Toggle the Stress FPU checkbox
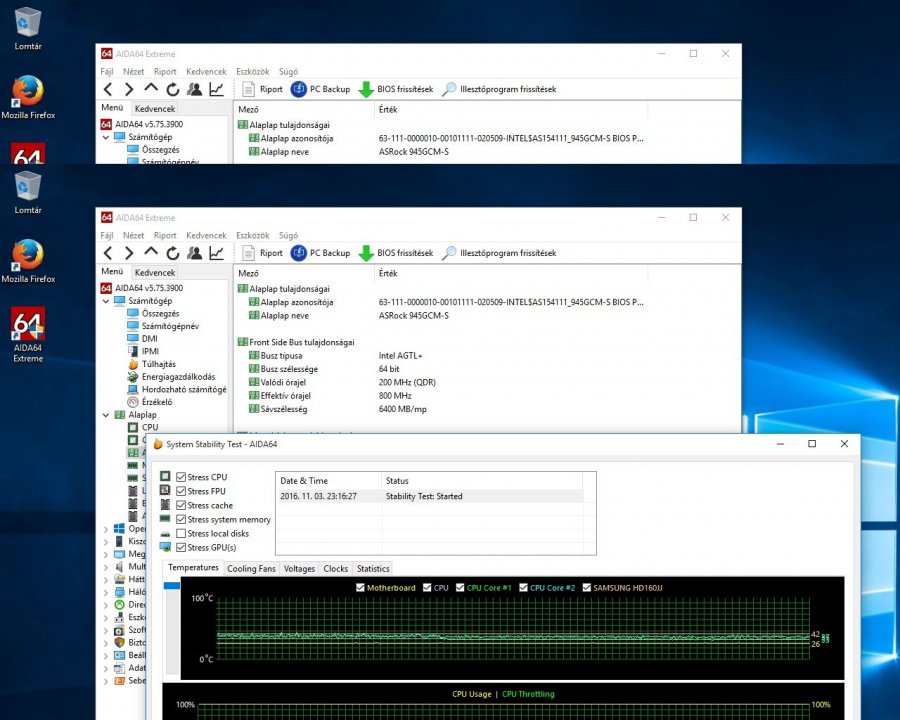This screenshot has width=900, height=720. [181, 491]
